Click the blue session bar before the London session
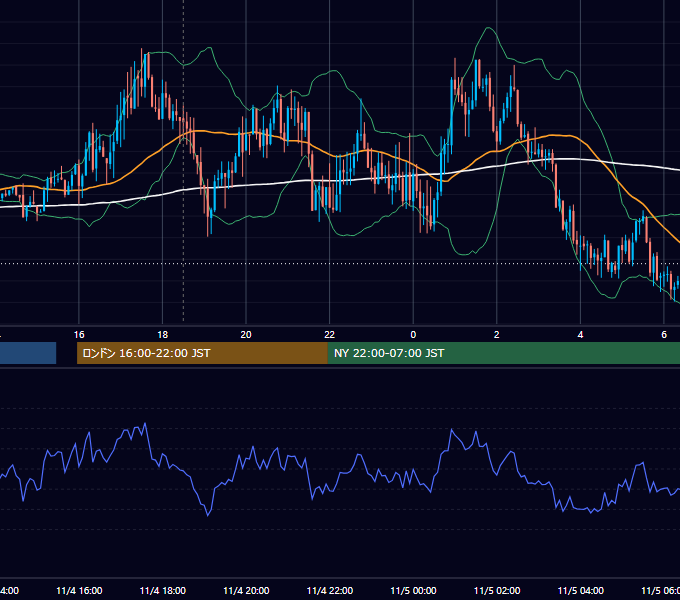Viewport: 680px width, 600px height. pyautogui.click(x=28, y=353)
